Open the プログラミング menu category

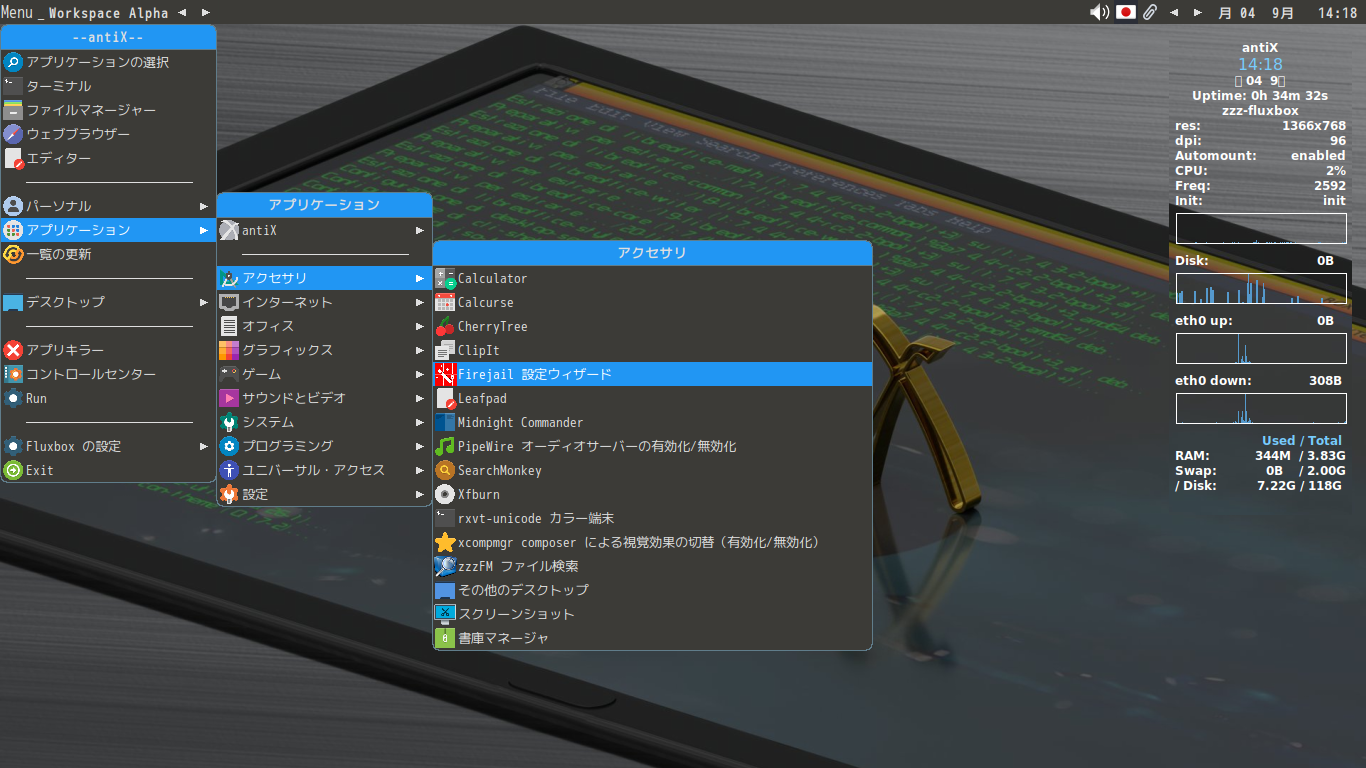[x=324, y=446]
